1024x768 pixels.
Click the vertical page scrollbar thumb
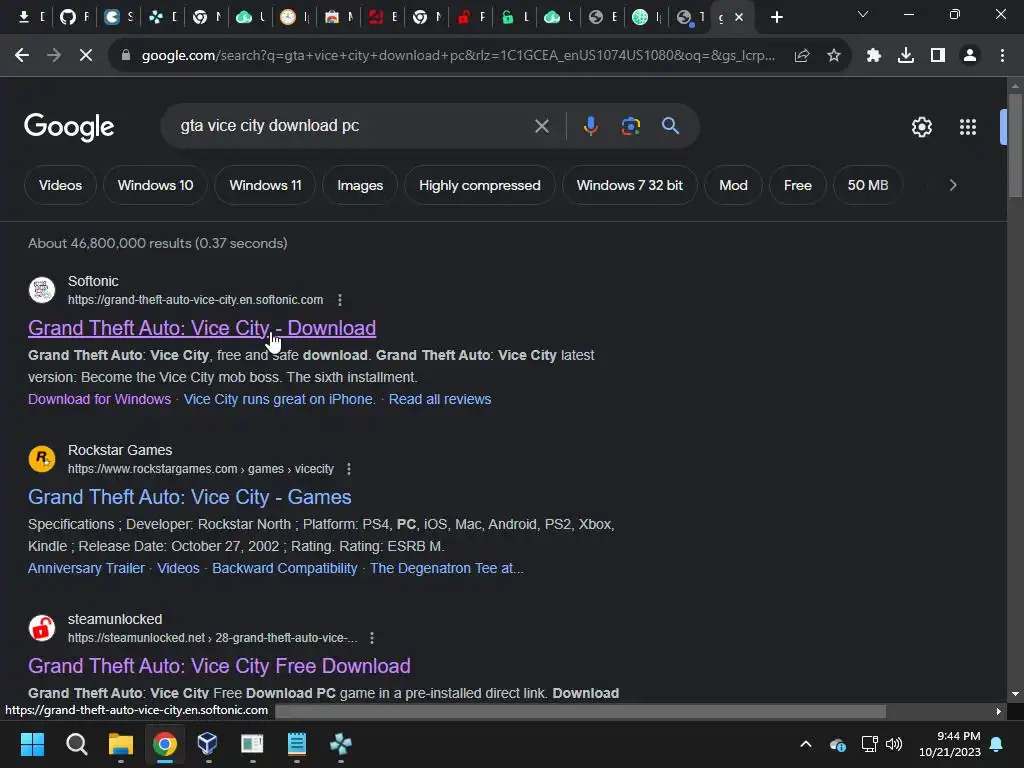point(1015,145)
